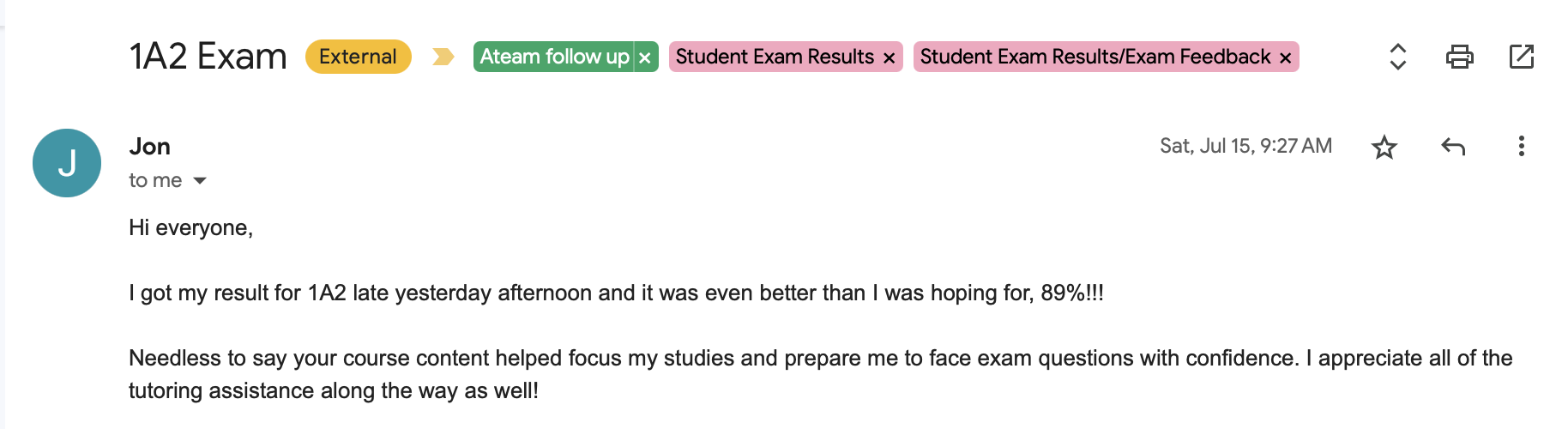Image resolution: width=1568 pixels, height=429 pixels.
Task: Open the email in a new window
Action: pos(1521,57)
